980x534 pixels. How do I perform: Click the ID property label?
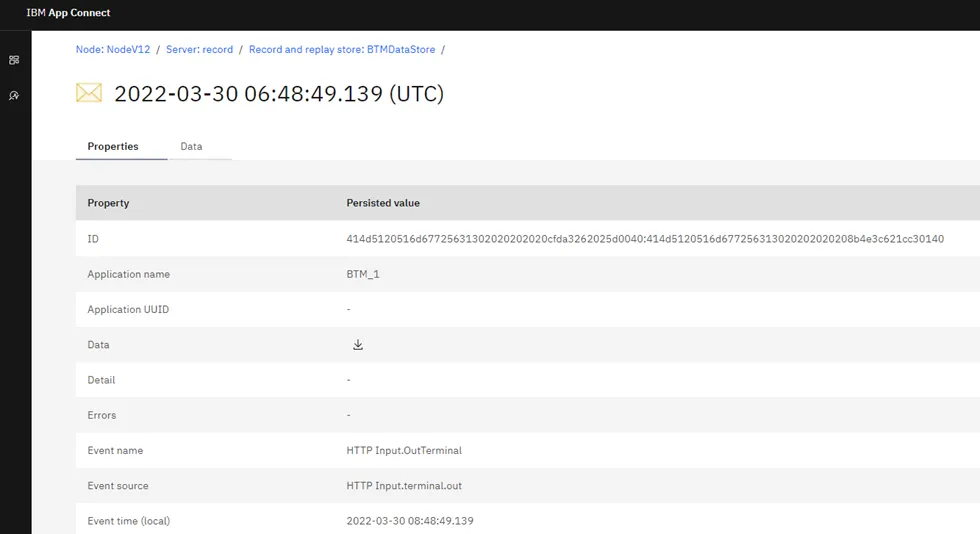93,239
